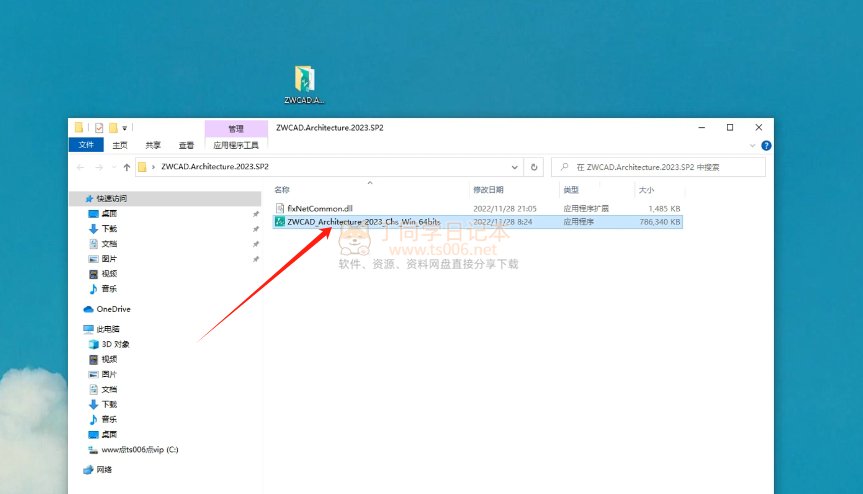Go up one folder level arrow
Viewport: 863px width, 494px height.
(126, 167)
